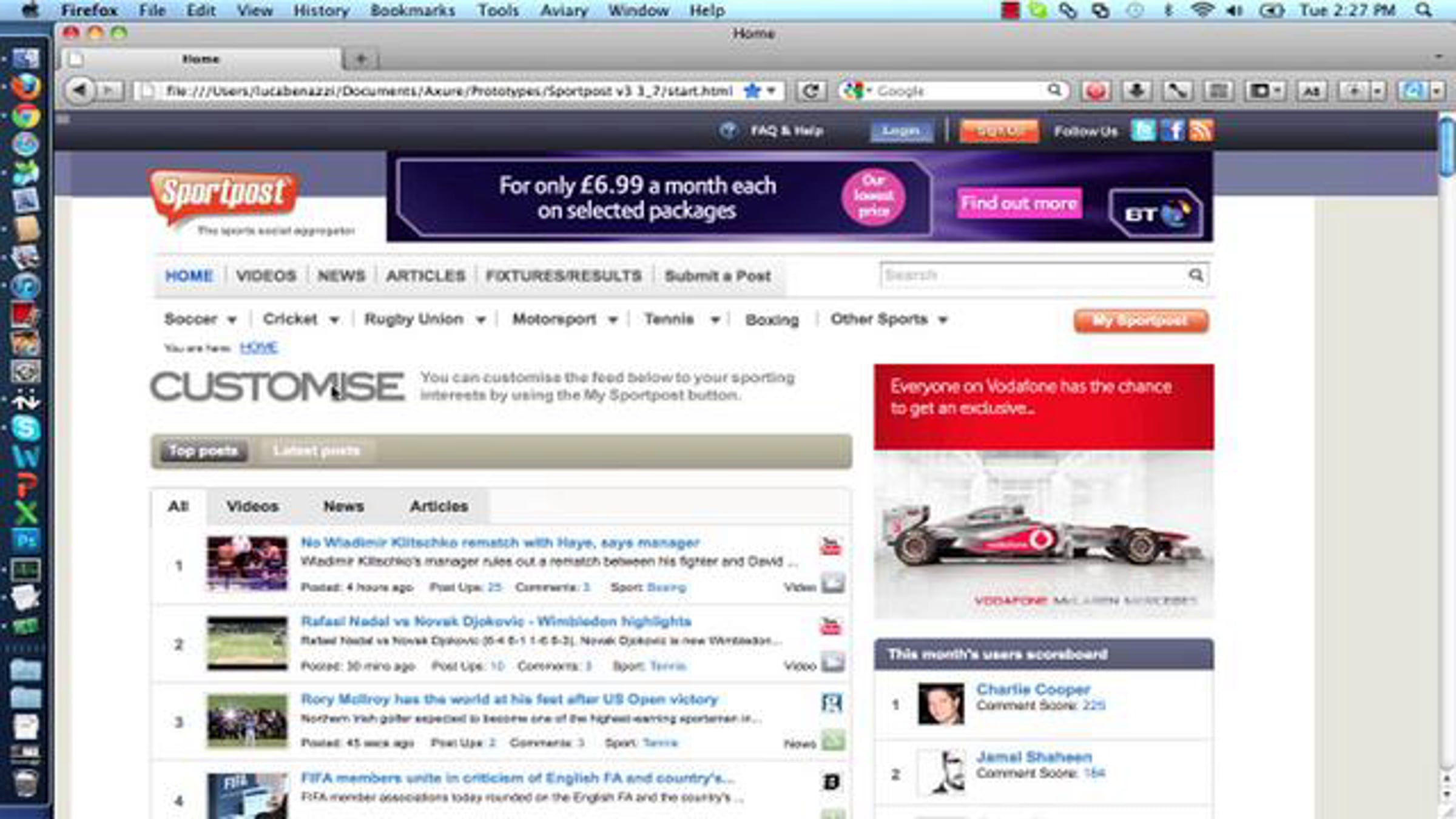Click the My Sportpost button
Viewport: 1456px width, 819px height.
pos(1140,320)
